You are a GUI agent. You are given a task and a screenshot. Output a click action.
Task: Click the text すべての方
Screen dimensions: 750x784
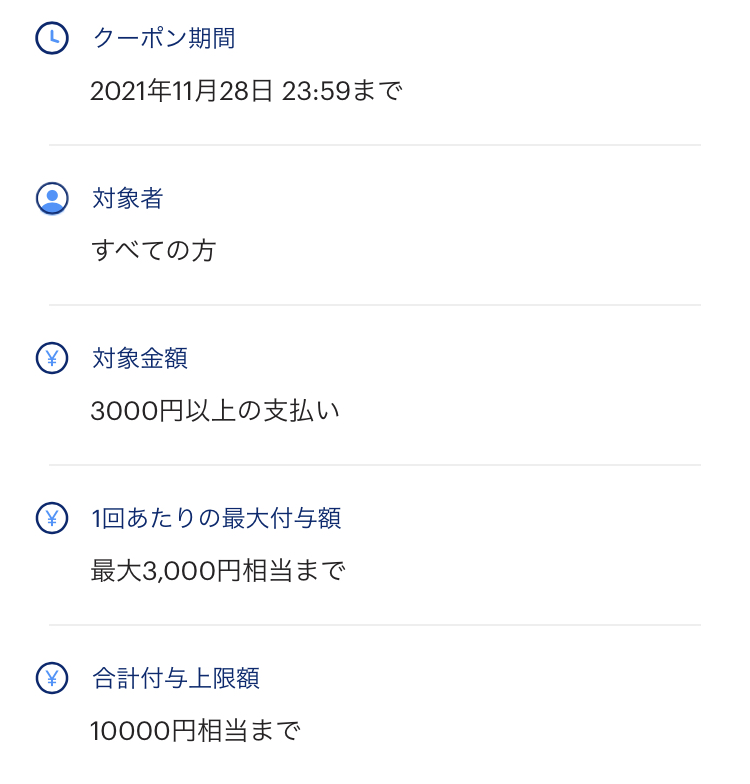coord(153,250)
